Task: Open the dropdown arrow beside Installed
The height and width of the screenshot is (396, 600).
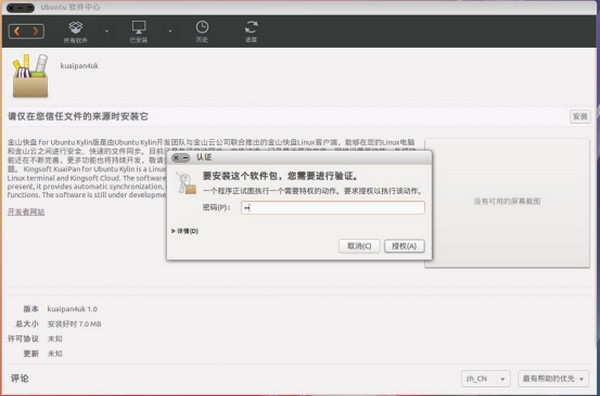Action: coord(170,31)
